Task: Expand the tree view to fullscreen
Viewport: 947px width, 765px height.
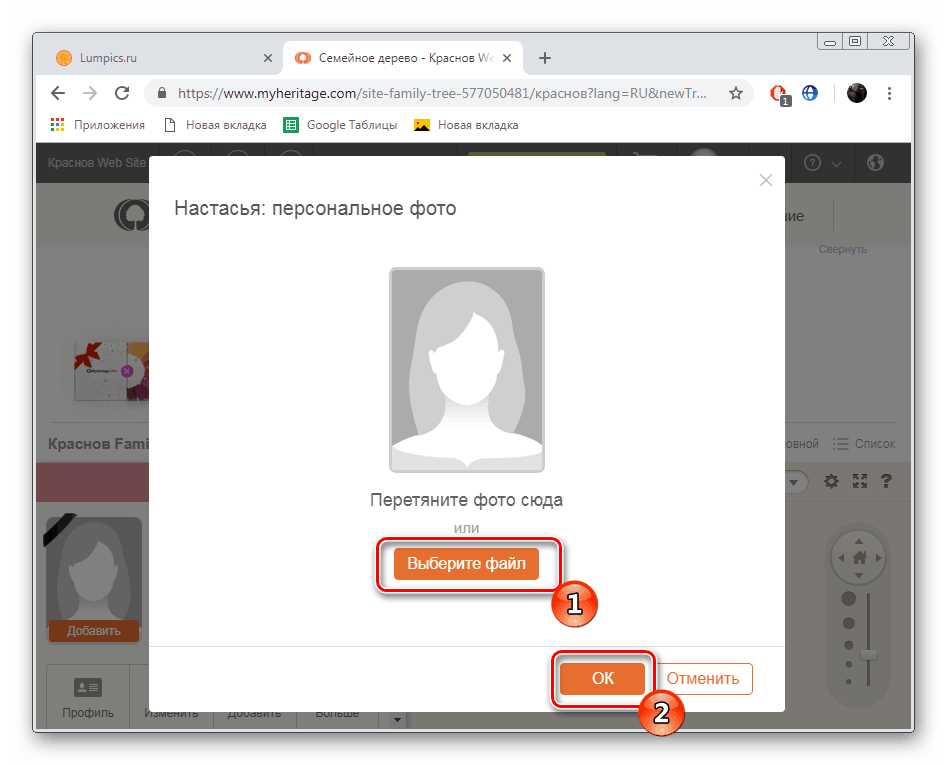Action: tap(861, 481)
